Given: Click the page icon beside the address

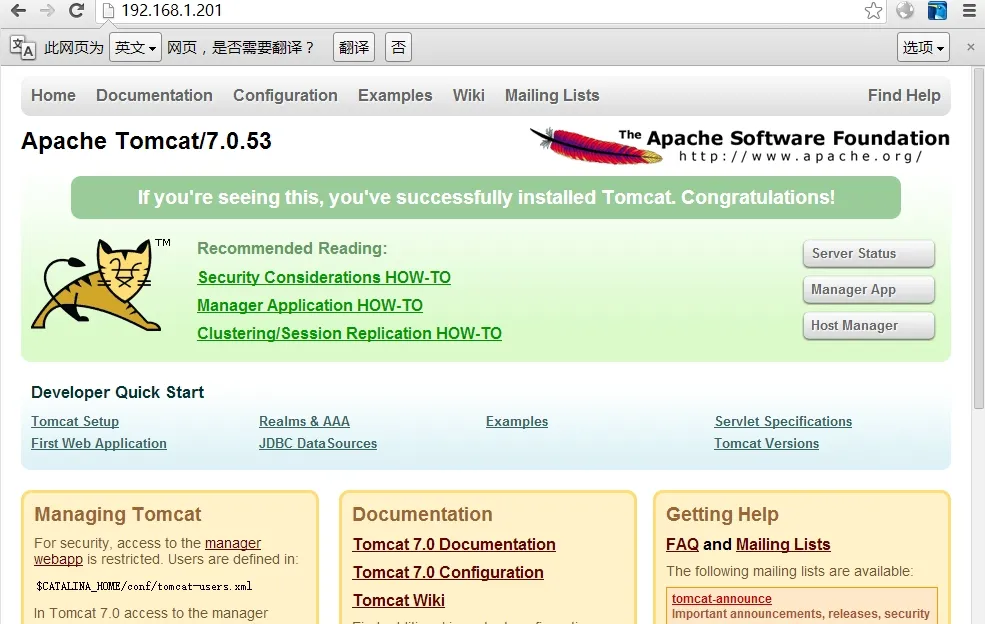Looking at the screenshot, I should [108, 11].
